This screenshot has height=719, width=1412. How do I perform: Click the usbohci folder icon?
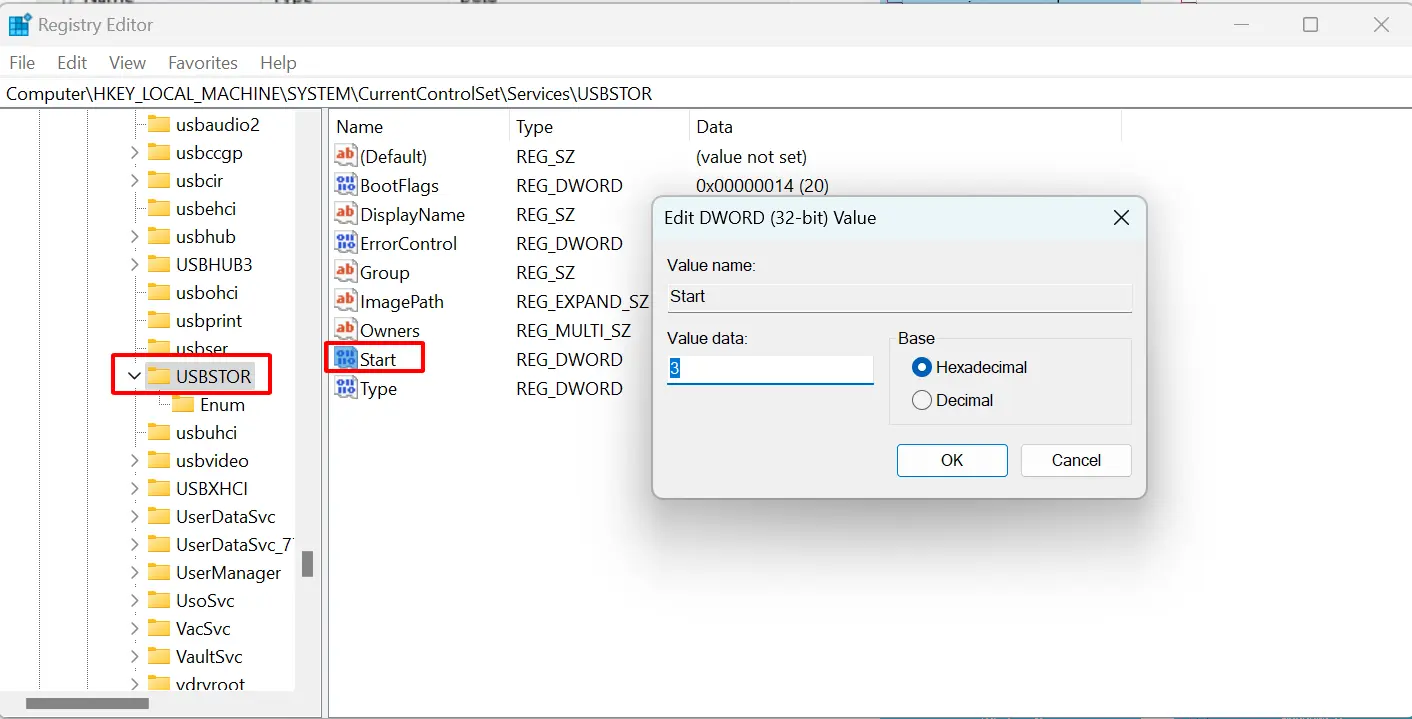pyautogui.click(x=159, y=292)
